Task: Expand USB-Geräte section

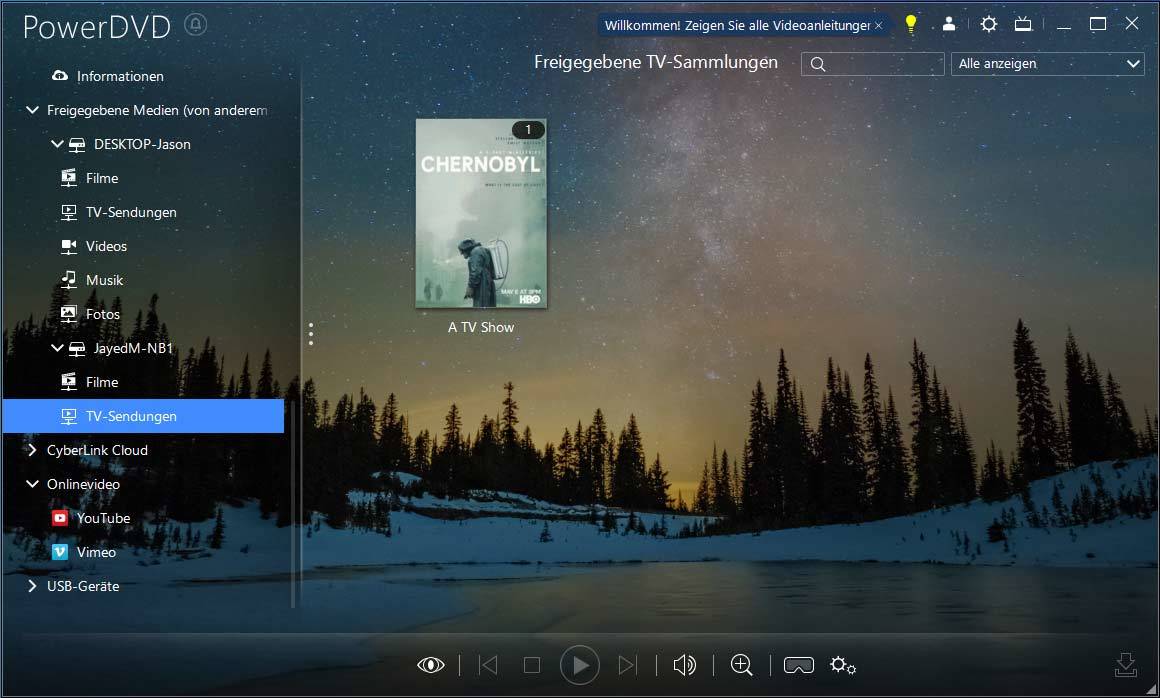Action: 32,586
